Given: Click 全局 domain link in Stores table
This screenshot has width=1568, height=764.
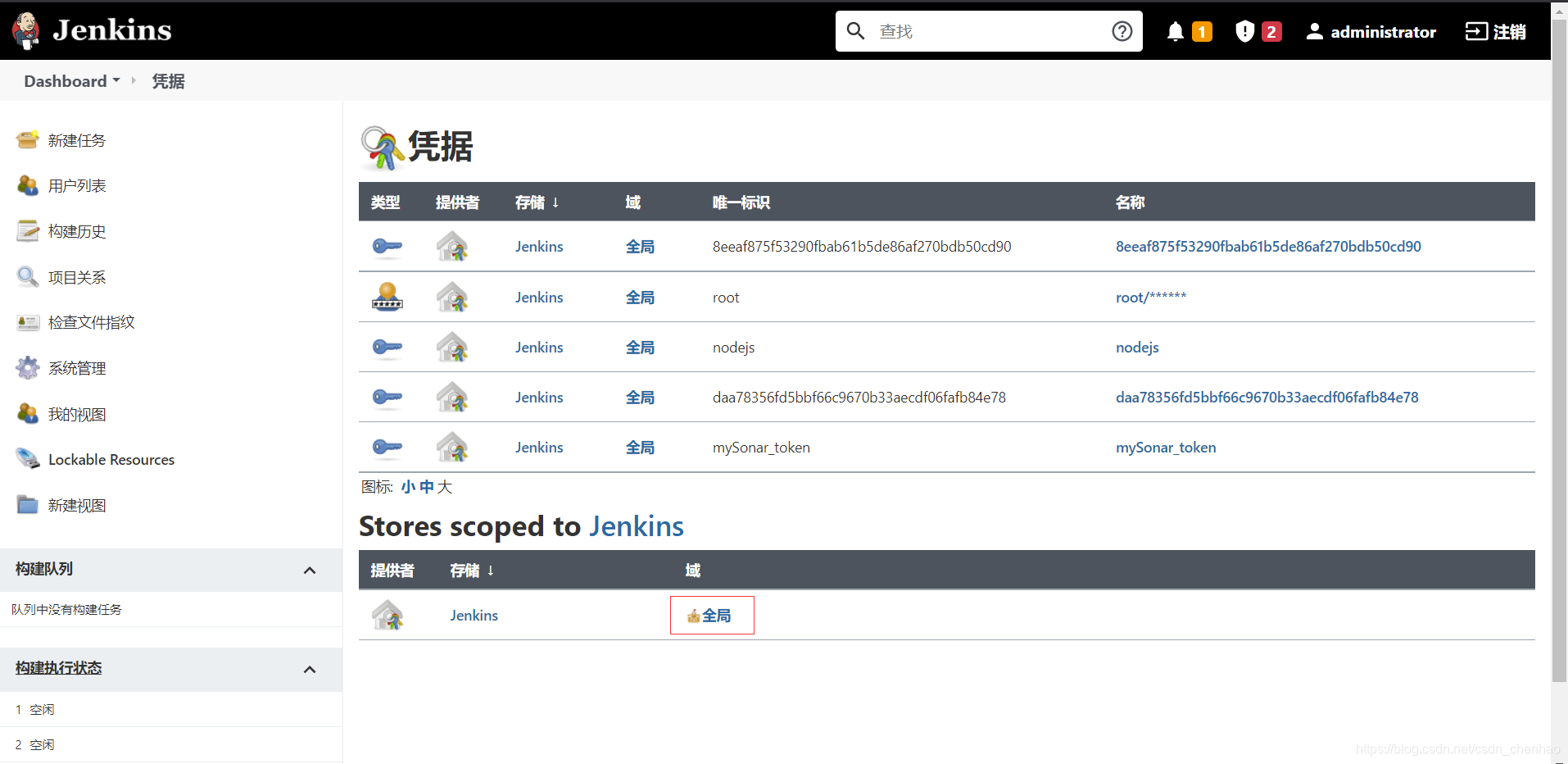Looking at the screenshot, I should (717, 616).
